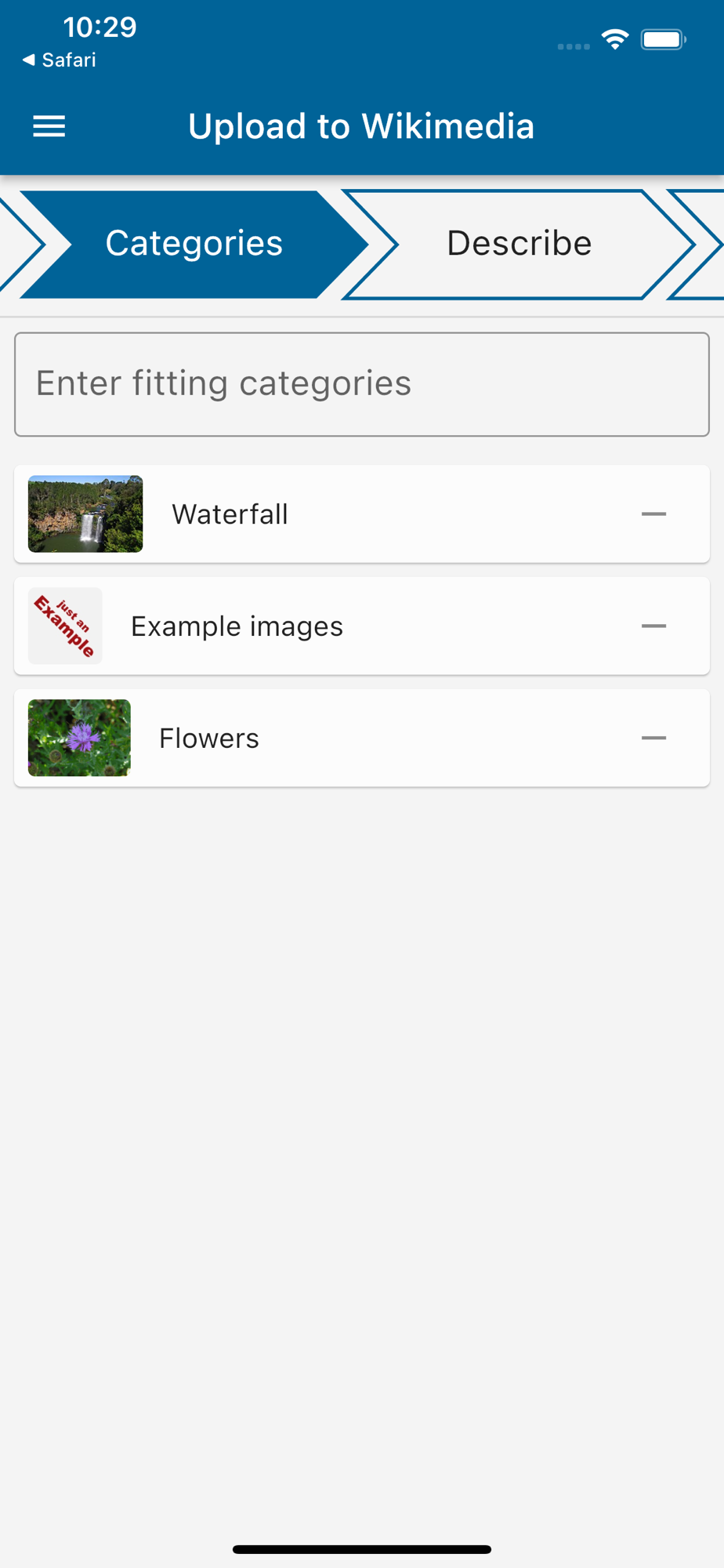
Task: Select the Categories step tab
Action: point(194,244)
